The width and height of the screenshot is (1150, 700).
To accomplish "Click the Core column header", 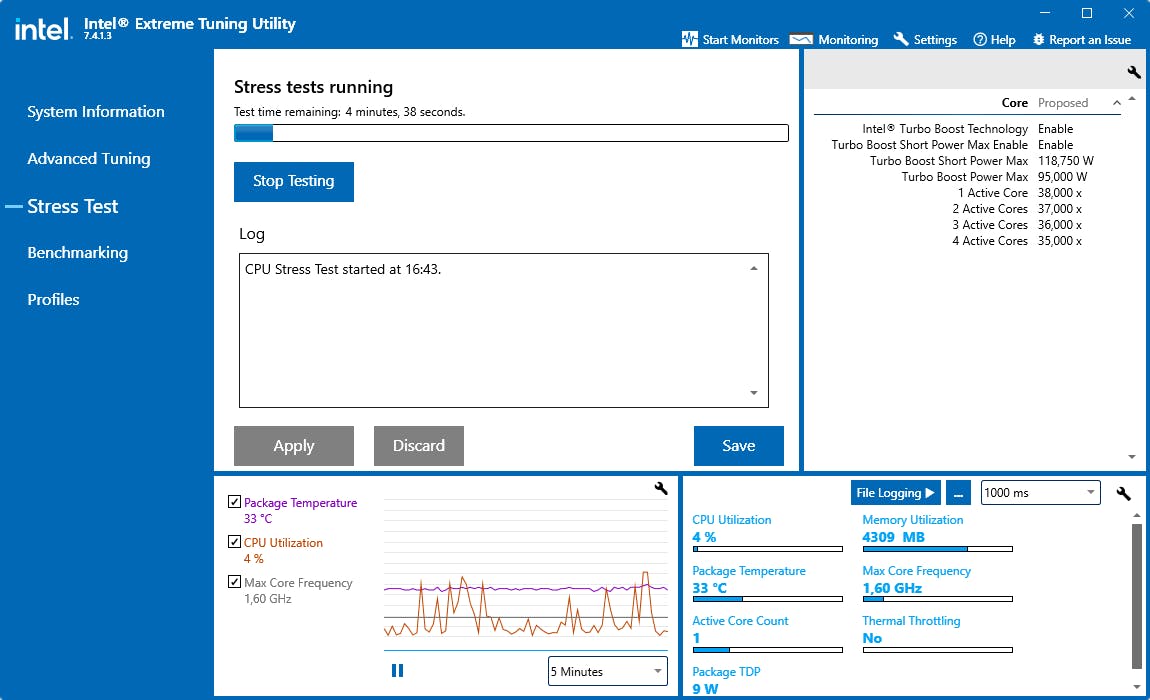I will pyautogui.click(x=1014, y=103).
